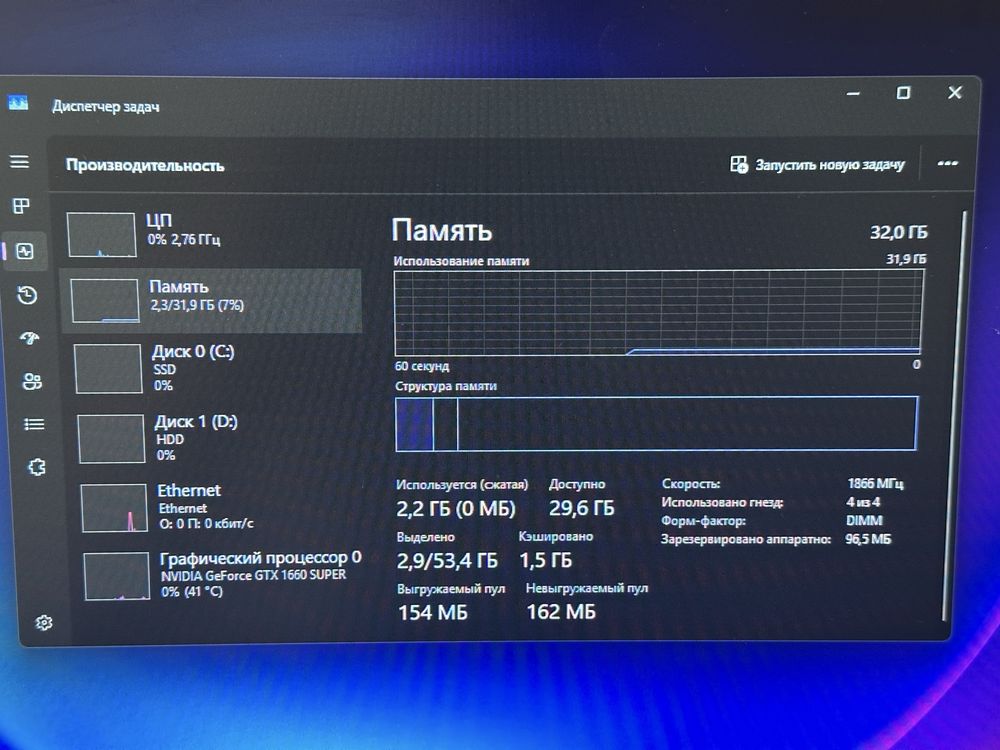Click the 'Производительность' page heading
This screenshot has width=1000, height=750.
click(145, 165)
